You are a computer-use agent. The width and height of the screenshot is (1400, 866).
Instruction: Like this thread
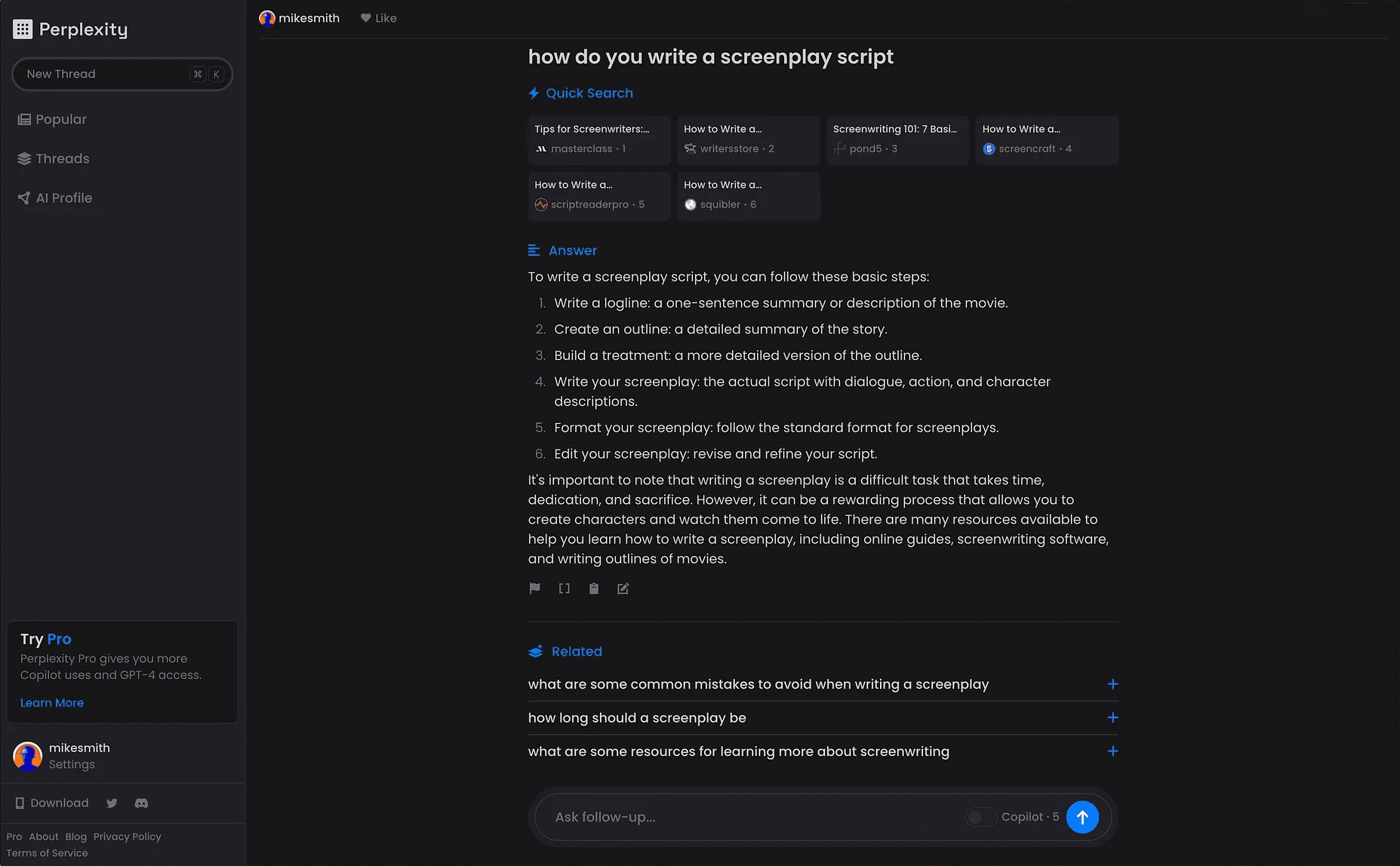coord(378,18)
